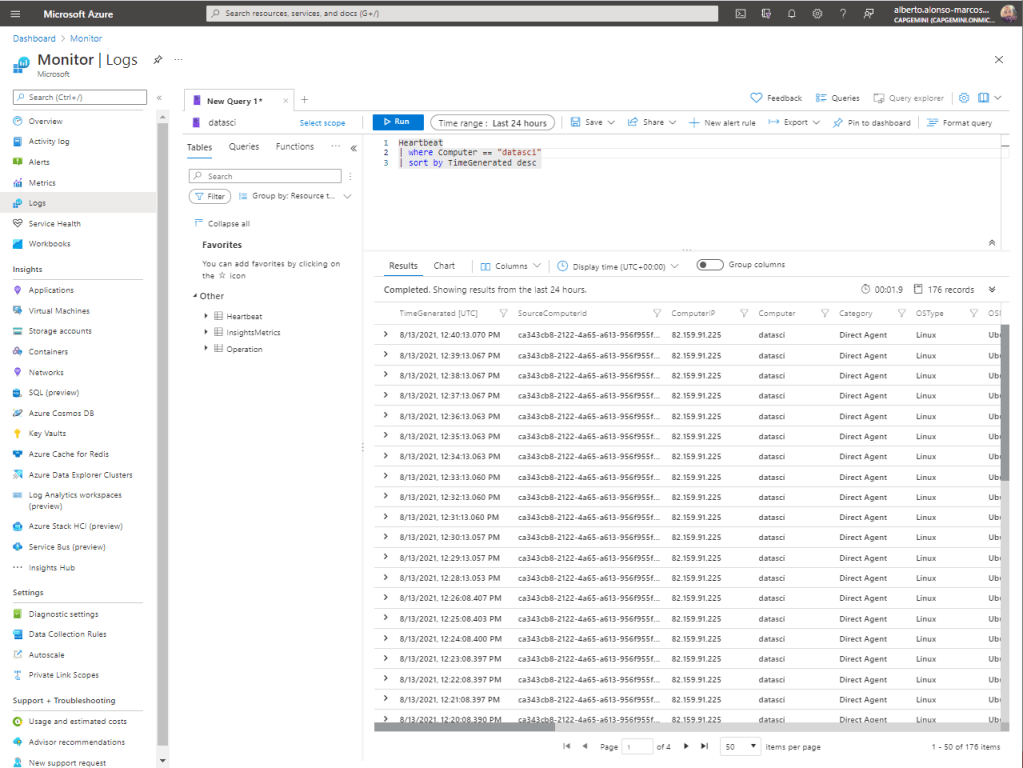The width and height of the screenshot is (1023, 768).
Task: Open the Azure hamburger menu
Action: click(15, 14)
